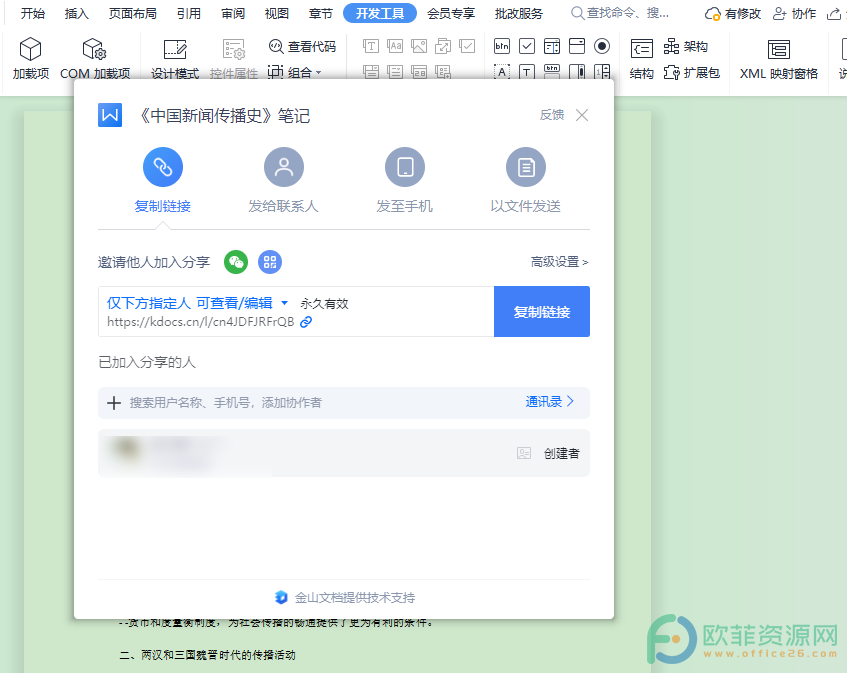Click the 反馈 feedback link
This screenshot has height=673, width=847.
point(552,115)
